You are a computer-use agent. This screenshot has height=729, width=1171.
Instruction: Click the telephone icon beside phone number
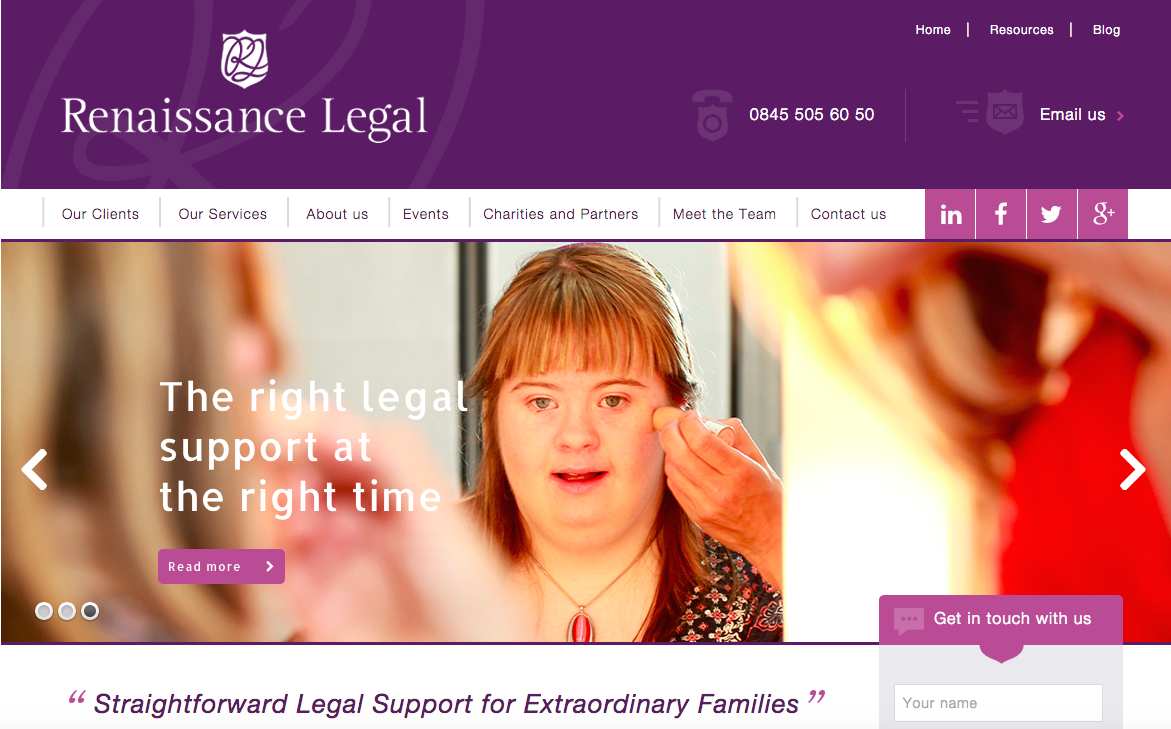712,115
